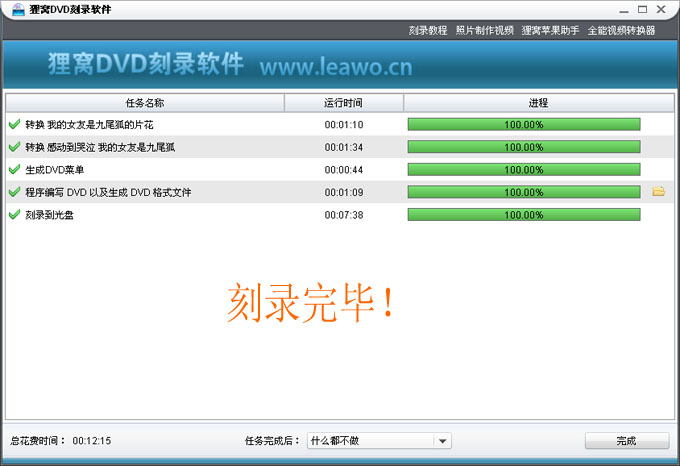The width and height of the screenshot is (680, 466).
Task: Click the checkmark beside 转换 我的女友是九尾狐的片花
Action: pos(14,124)
